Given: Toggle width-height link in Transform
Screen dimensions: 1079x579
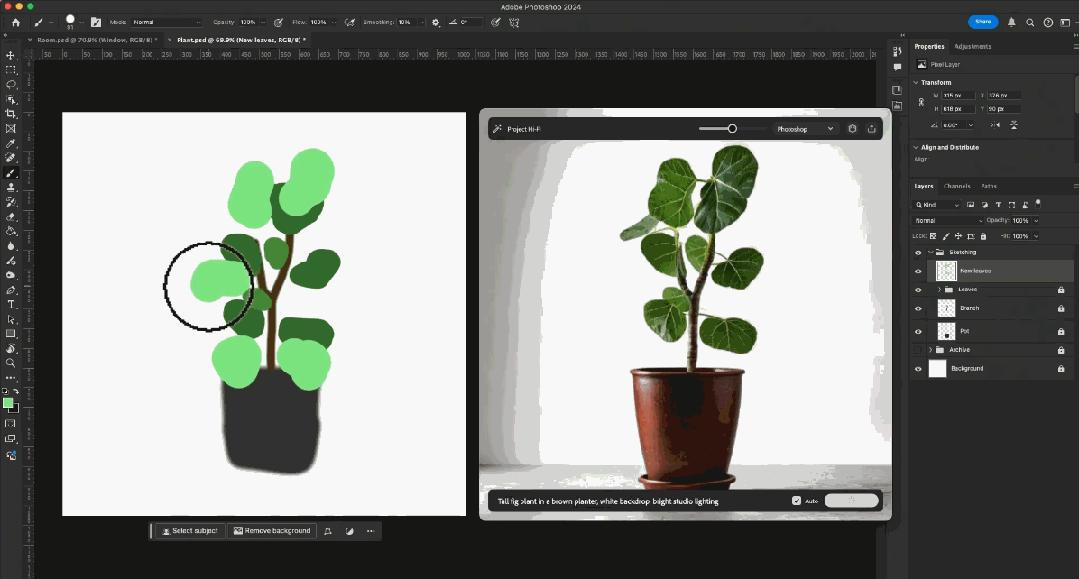Looking at the screenshot, I should [921, 102].
